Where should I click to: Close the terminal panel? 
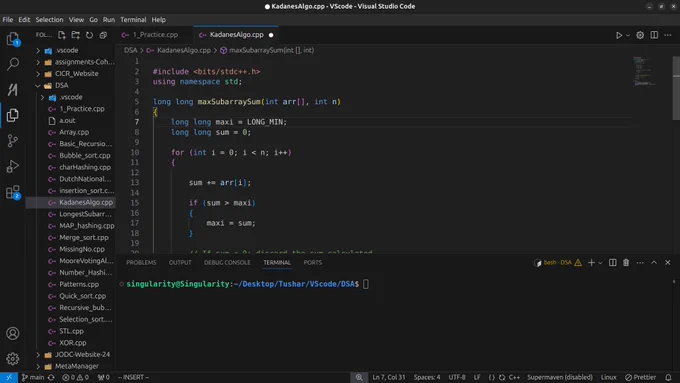[668, 262]
